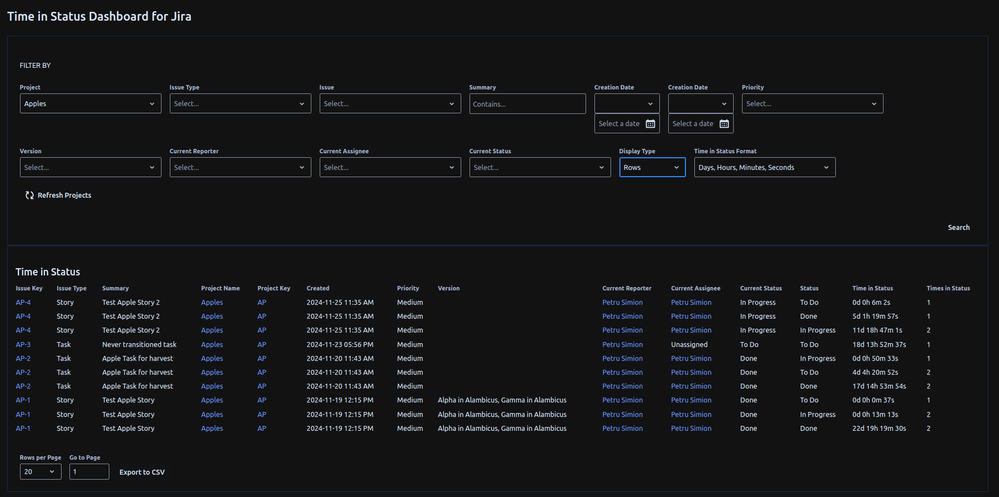Open the Priority filter dropdown
Viewport: 999px width, 497px height.
coord(812,104)
